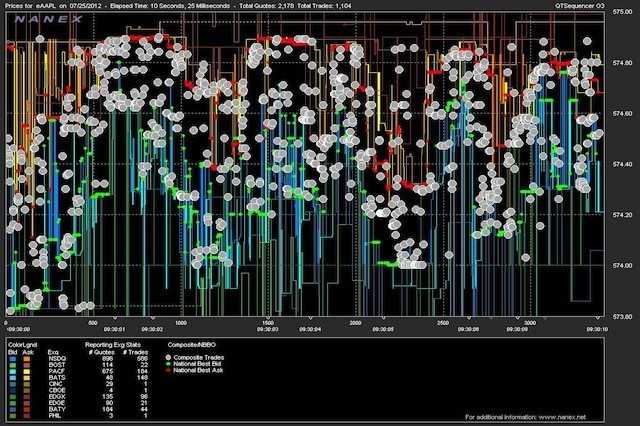Click the 1000 sequence tick label
640x426 pixels.
click(180, 323)
